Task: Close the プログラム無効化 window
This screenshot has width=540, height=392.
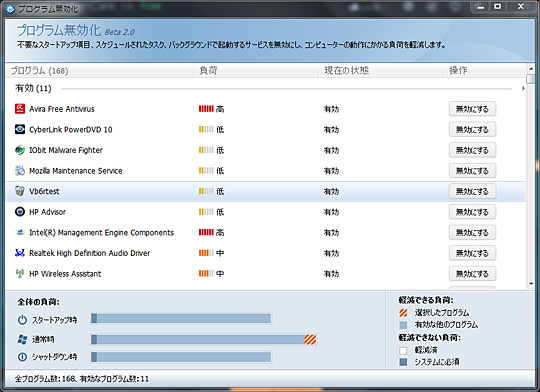Action: 521,7
